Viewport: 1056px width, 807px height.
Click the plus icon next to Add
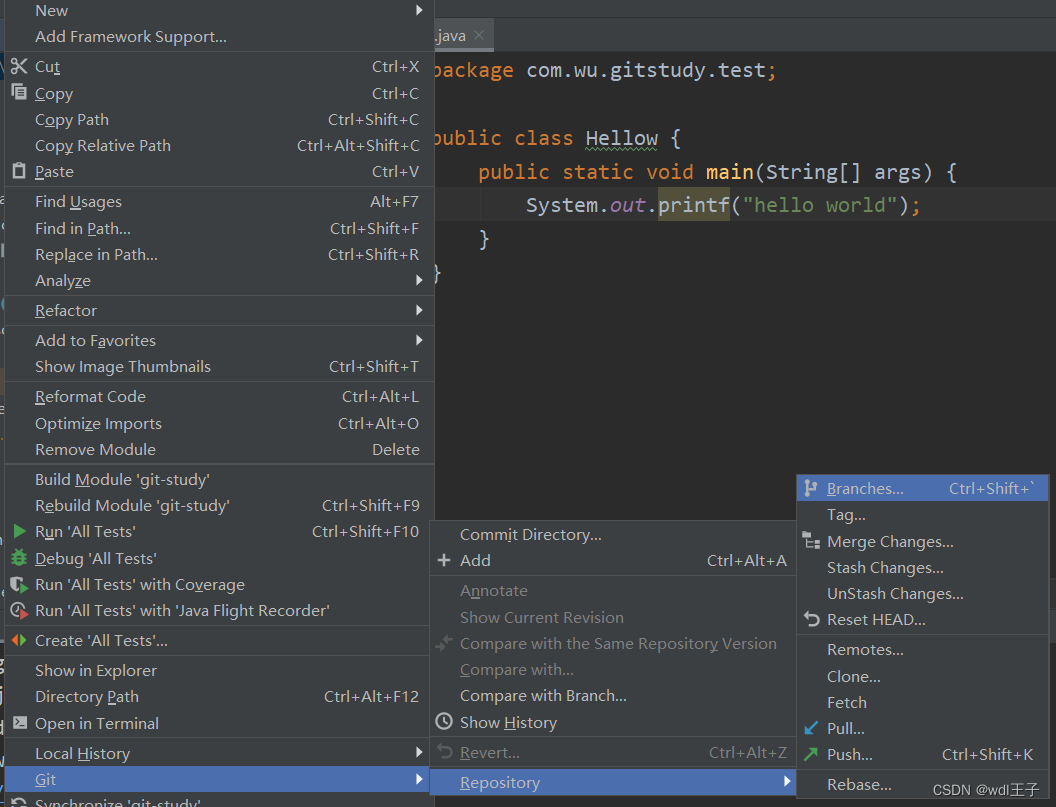point(444,560)
